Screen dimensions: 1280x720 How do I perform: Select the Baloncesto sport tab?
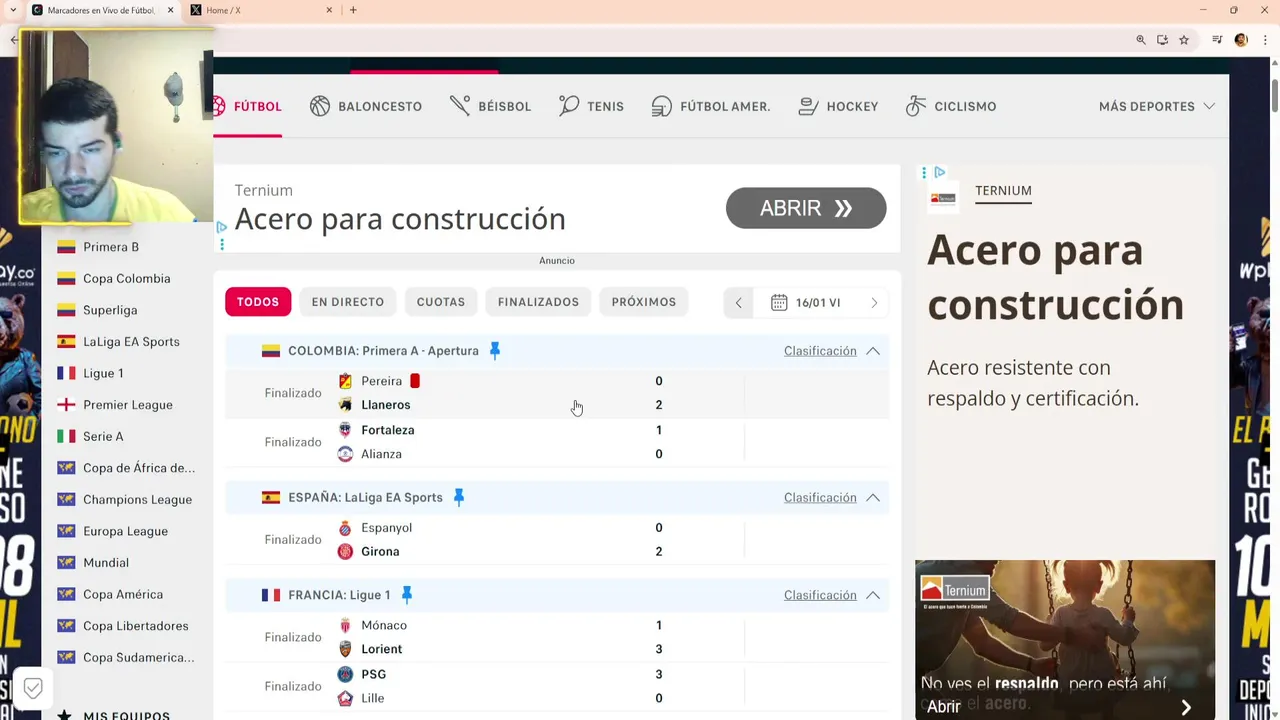(366, 106)
